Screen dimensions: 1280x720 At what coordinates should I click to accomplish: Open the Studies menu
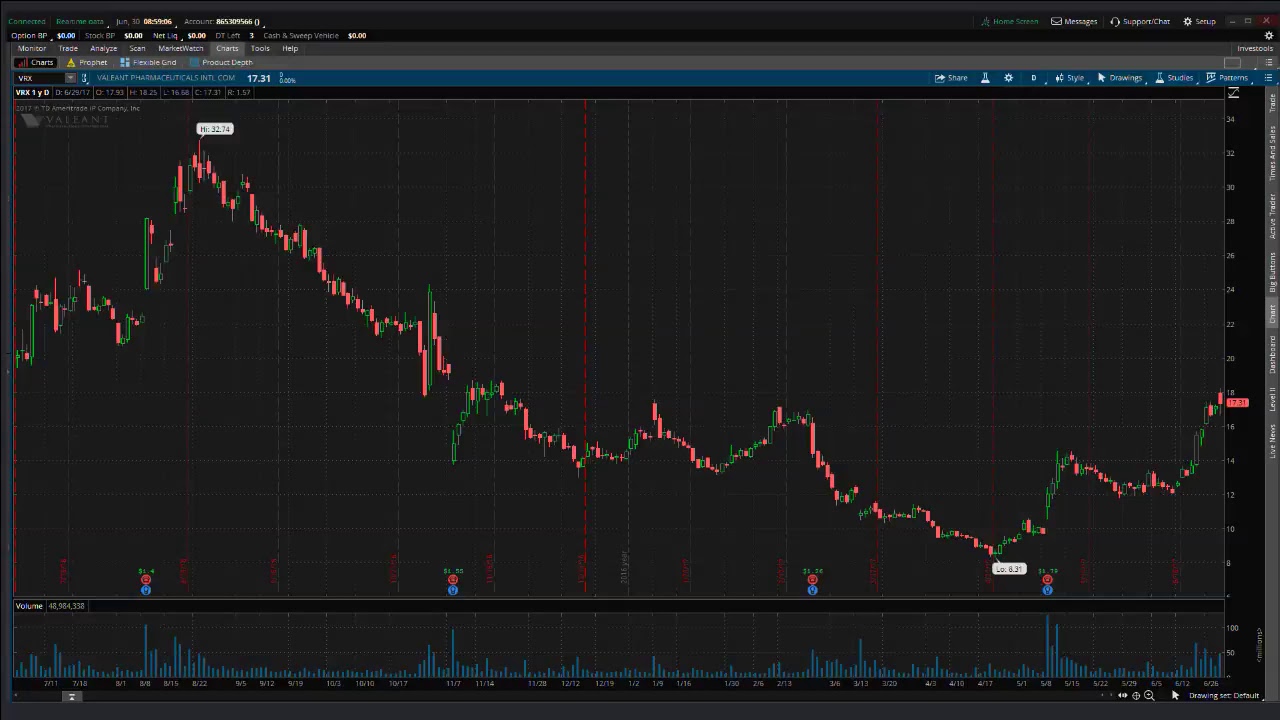coord(1174,78)
